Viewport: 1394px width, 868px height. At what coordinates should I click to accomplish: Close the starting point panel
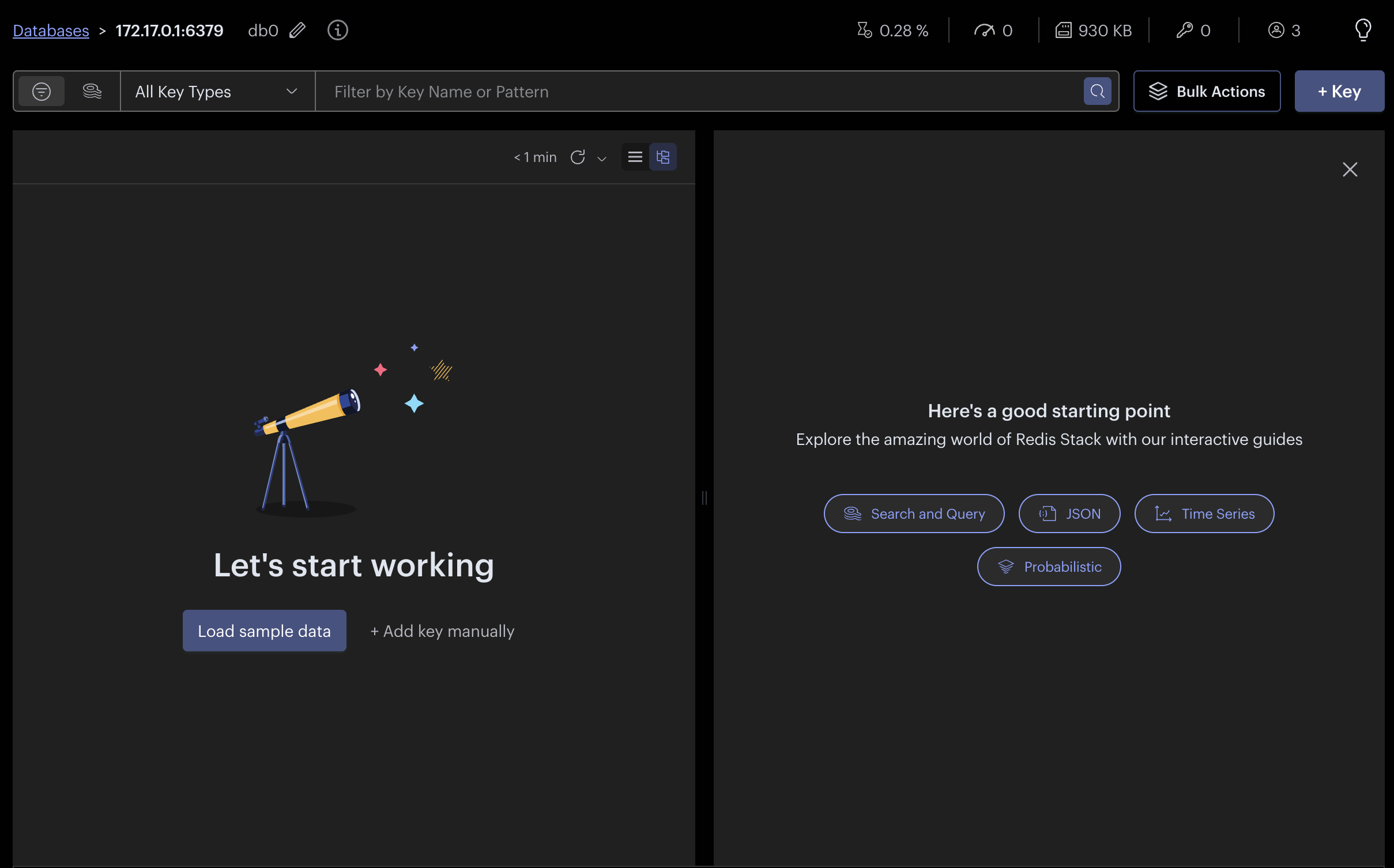click(x=1350, y=169)
